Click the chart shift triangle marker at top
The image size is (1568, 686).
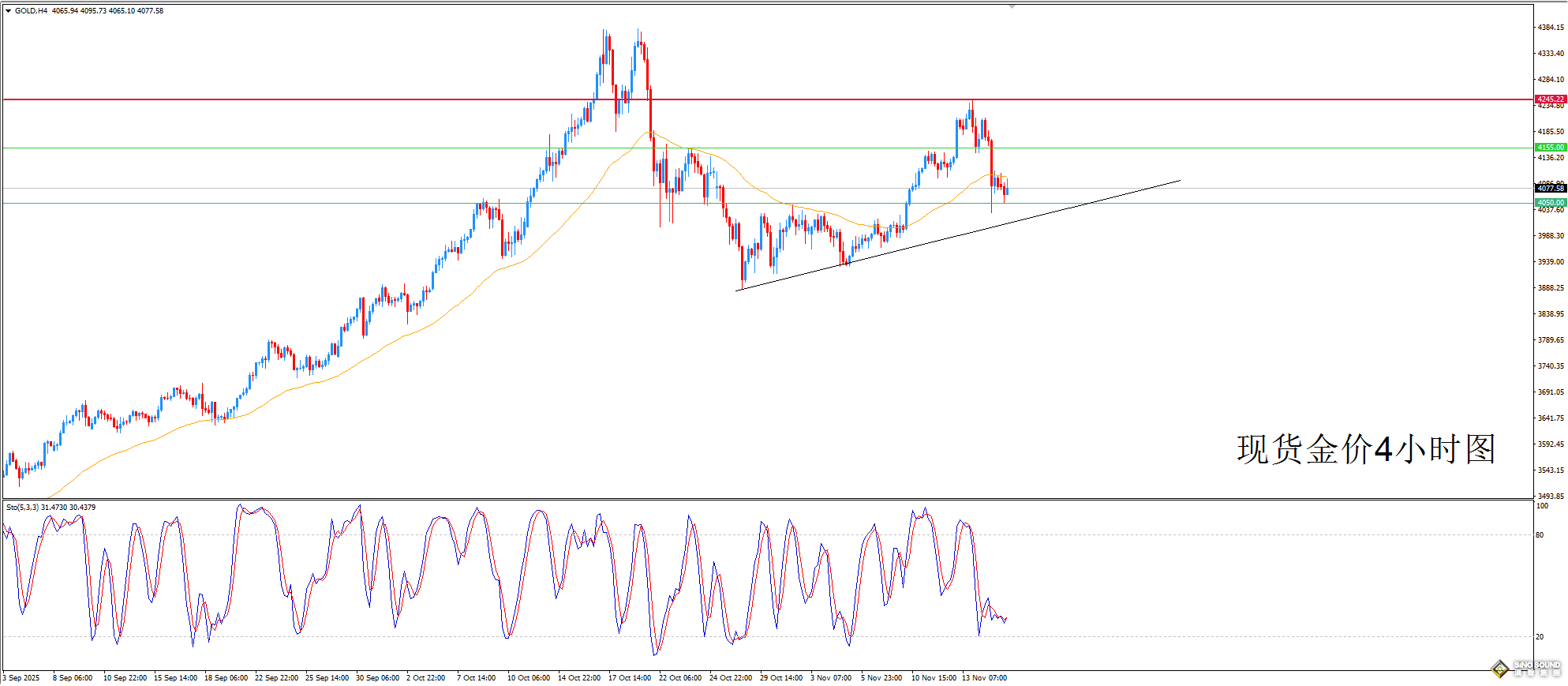pos(1012,6)
